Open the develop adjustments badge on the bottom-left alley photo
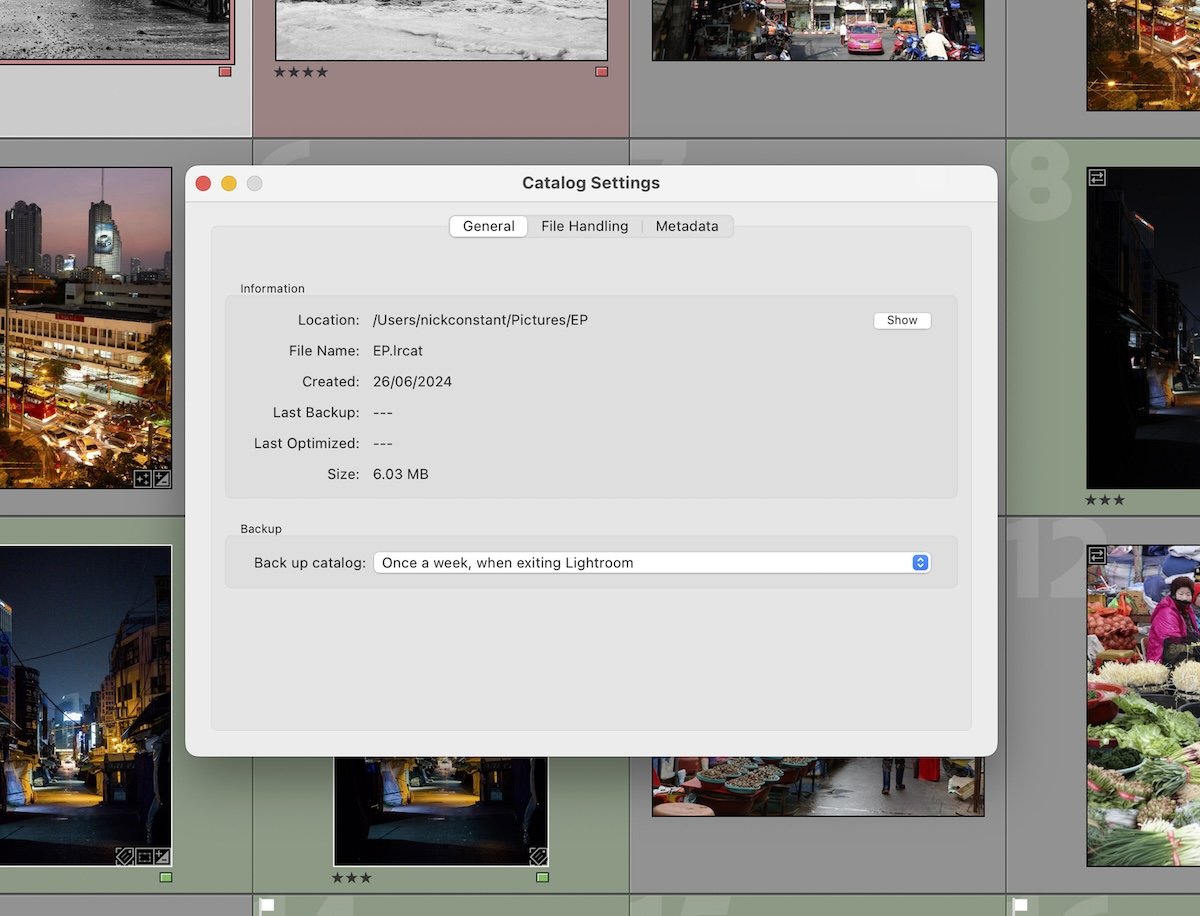This screenshot has height=916, width=1200. [x=163, y=856]
